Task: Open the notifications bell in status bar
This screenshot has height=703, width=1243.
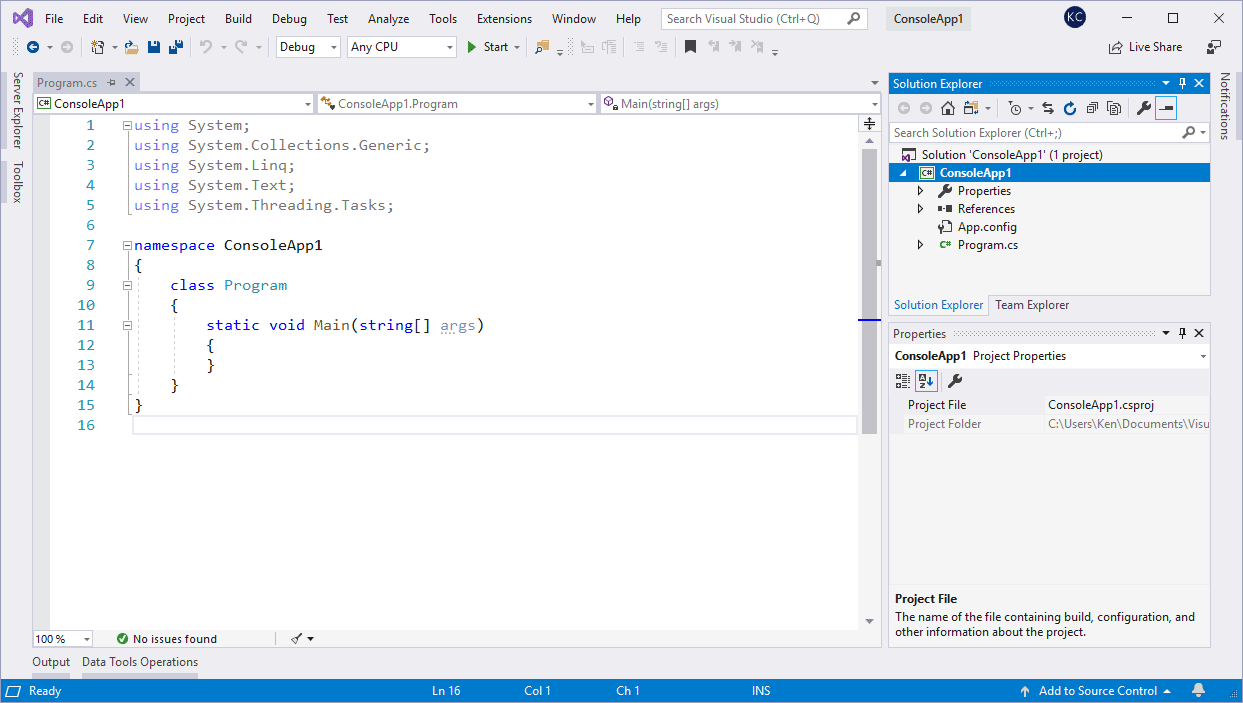Action: point(1198,691)
